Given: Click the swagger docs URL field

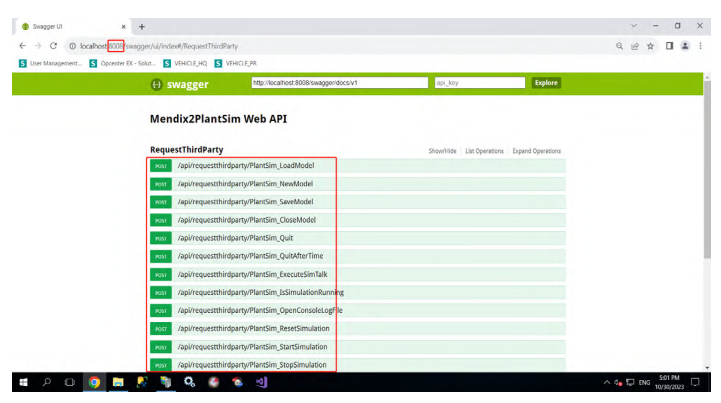Looking at the screenshot, I should point(339,83).
